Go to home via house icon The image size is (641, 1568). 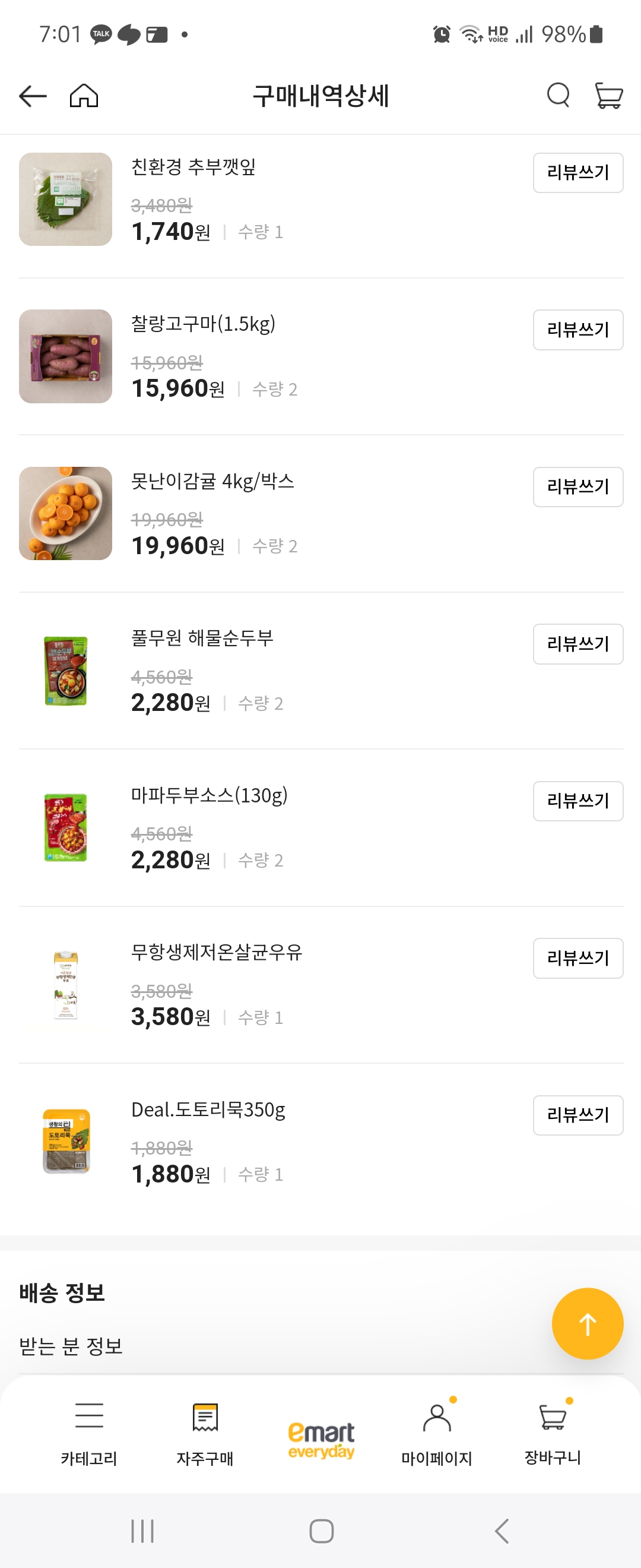click(x=84, y=96)
